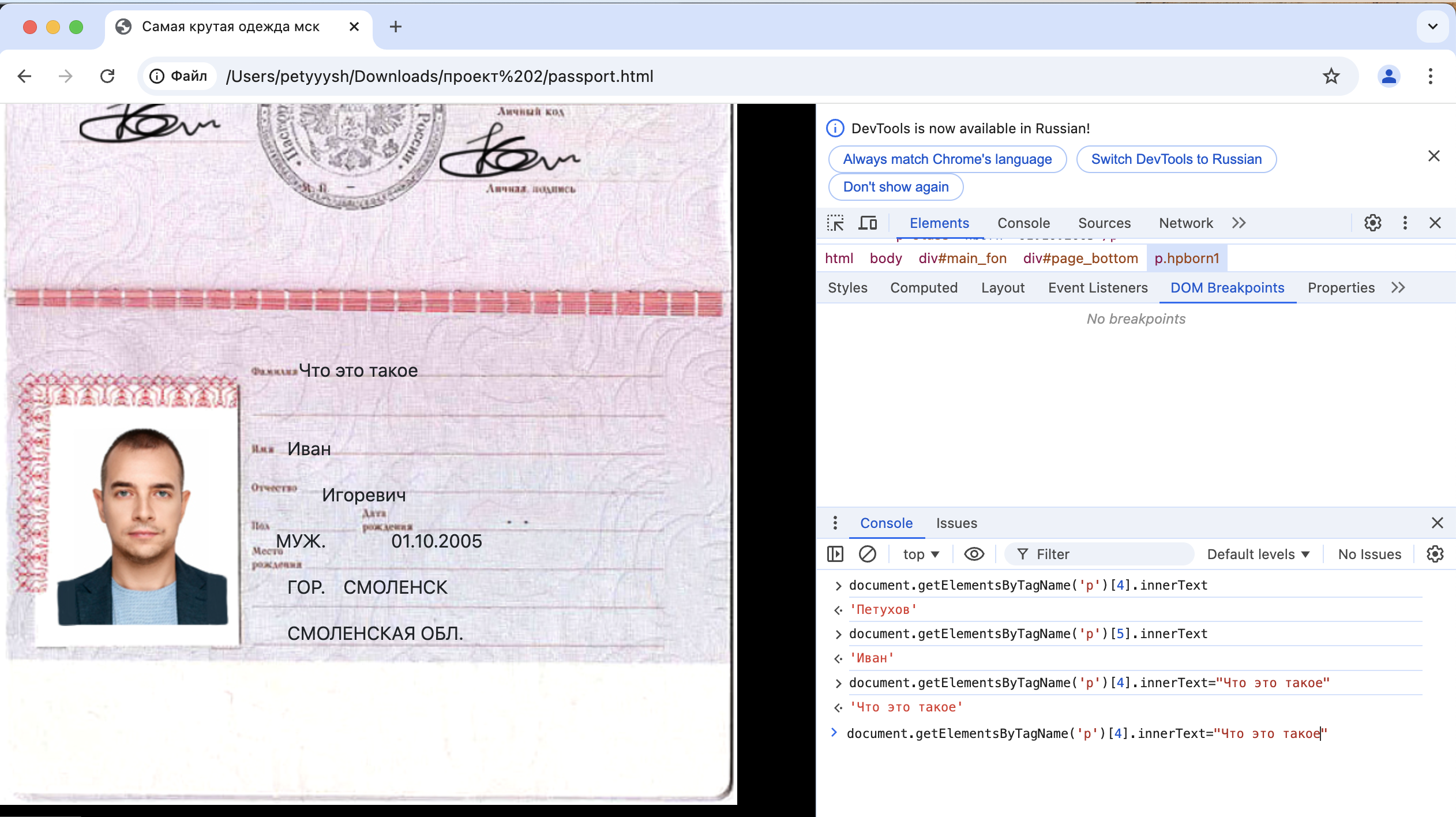Open the customize DevTools three-dot menu
This screenshot has width=1456, height=817.
click(x=1405, y=223)
